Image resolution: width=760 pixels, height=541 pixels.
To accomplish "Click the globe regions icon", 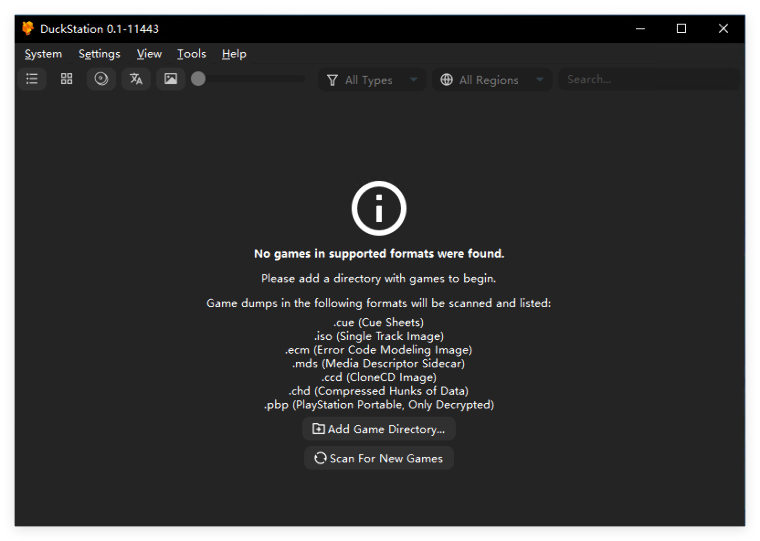I will [446, 80].
